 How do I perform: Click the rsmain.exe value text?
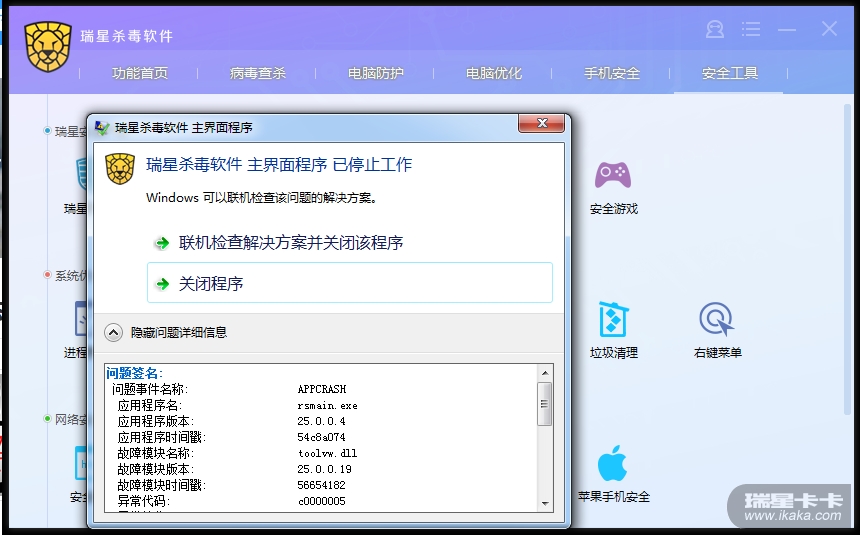pyautogui.click(x=327, y=406)
